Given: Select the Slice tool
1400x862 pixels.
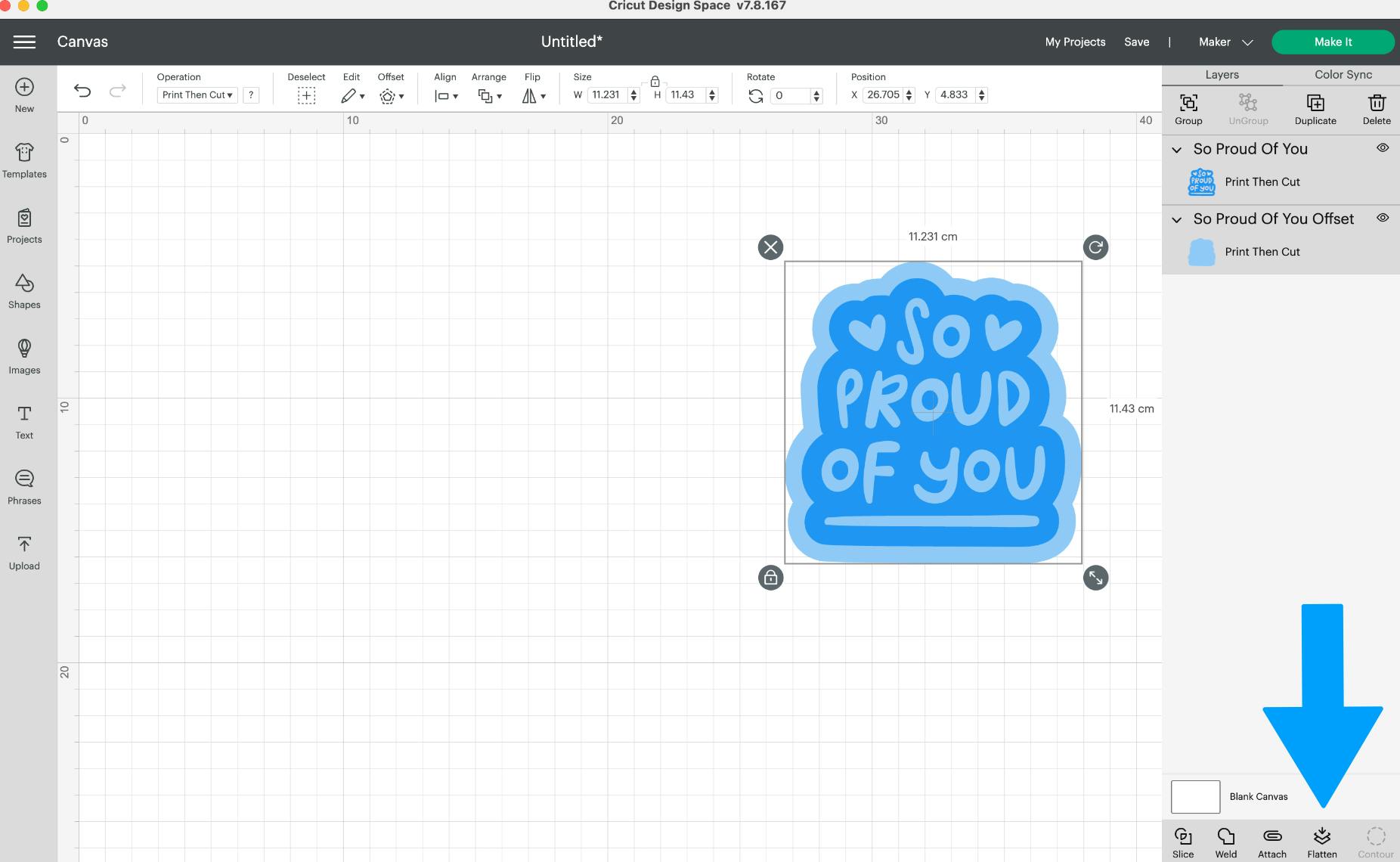Looking at the screenshot, I should click(1184, 839).
